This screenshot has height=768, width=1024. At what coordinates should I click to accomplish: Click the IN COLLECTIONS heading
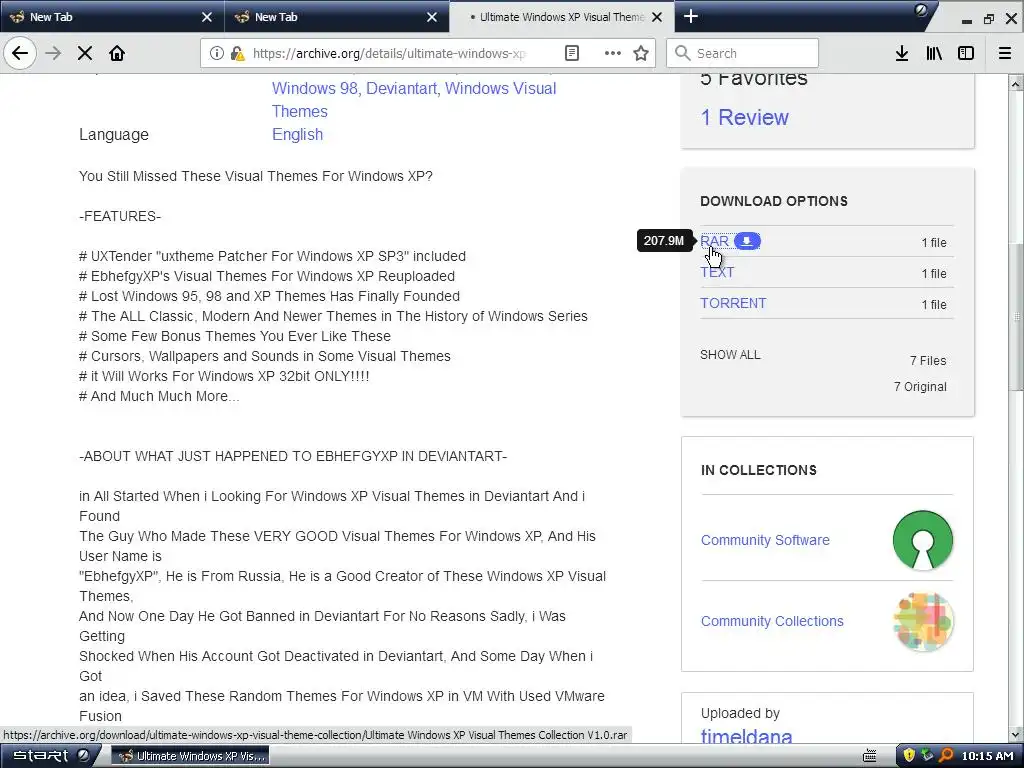(758, 470)
